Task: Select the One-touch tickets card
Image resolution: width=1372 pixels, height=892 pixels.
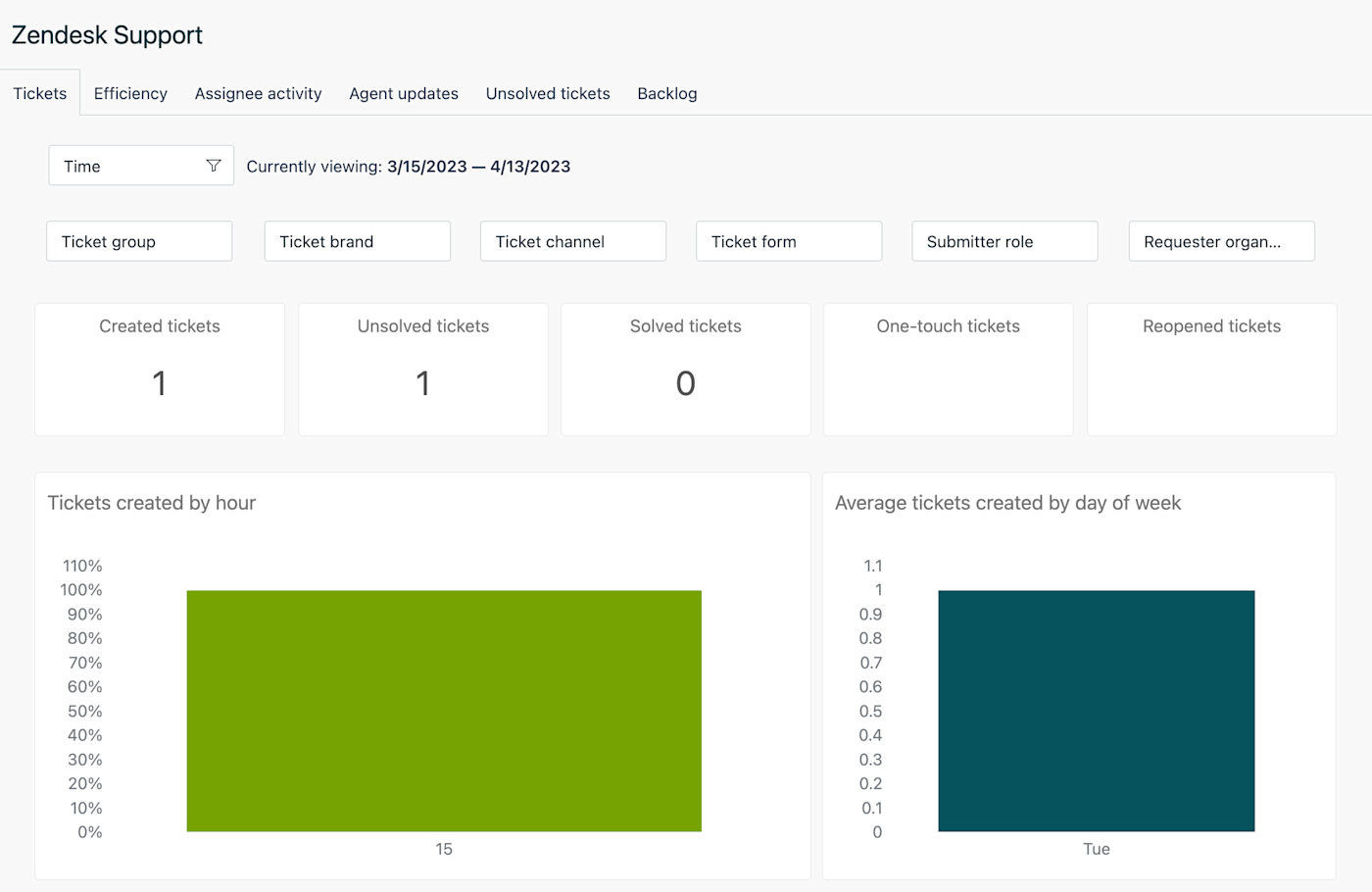Action: pos(949,370)
